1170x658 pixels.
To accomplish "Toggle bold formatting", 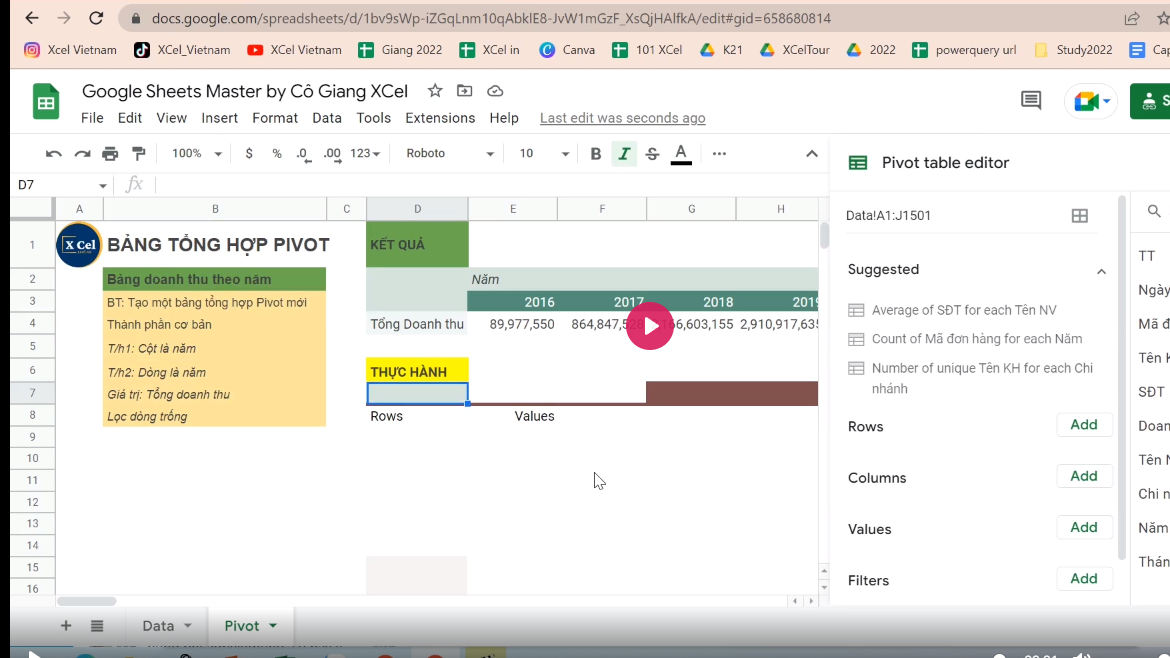I will [595, 154].
